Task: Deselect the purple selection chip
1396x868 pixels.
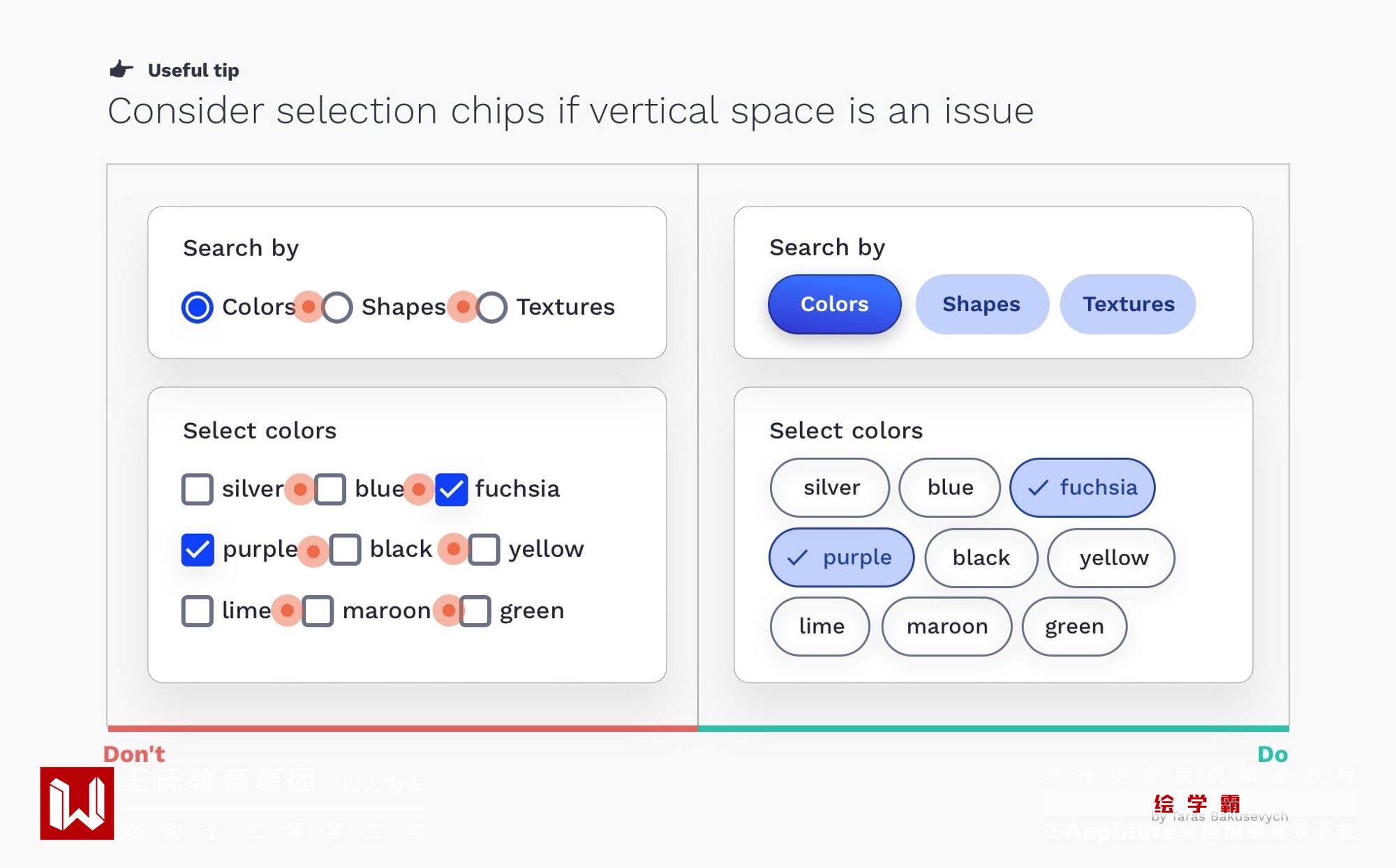Action: pyautogui.click(x=841, y=558)
